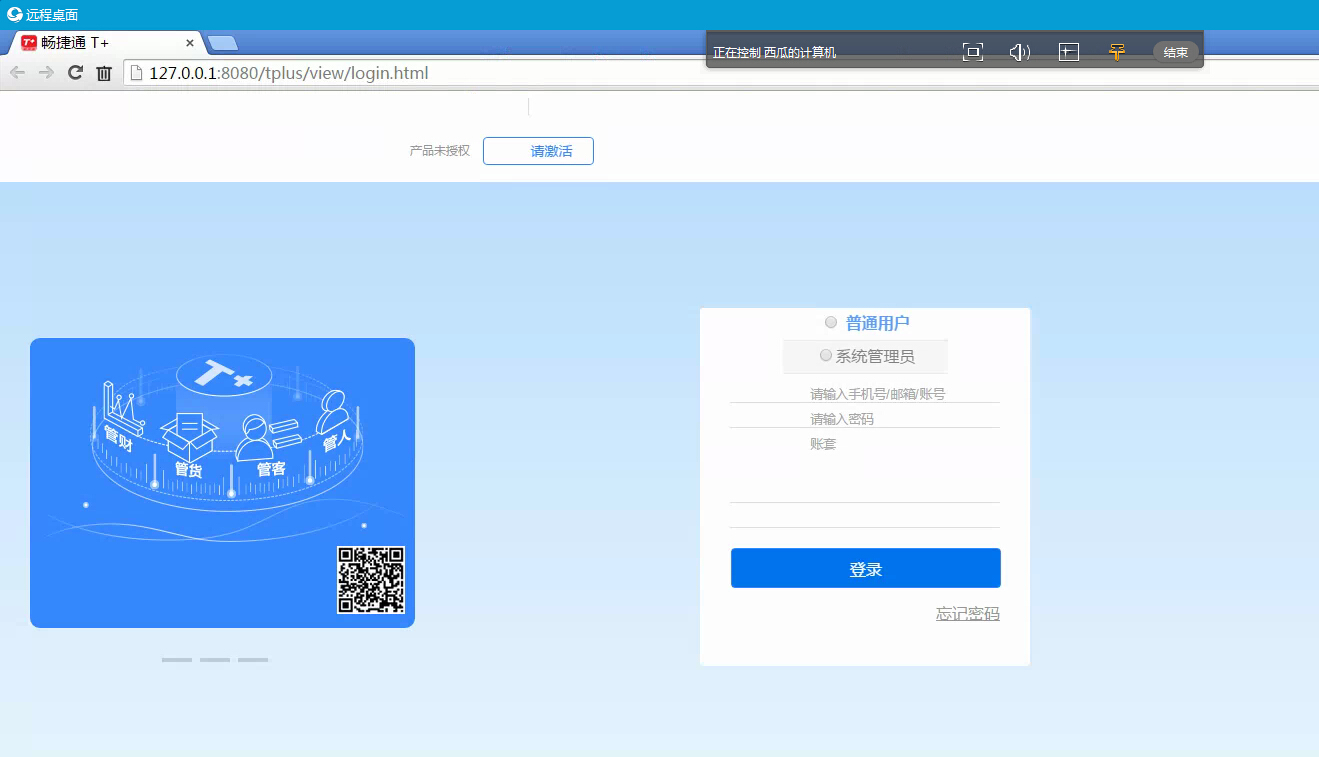Click the 管货 box icon on banner
This screenshot has height=757, width=1319.
(x=189, y=438)
